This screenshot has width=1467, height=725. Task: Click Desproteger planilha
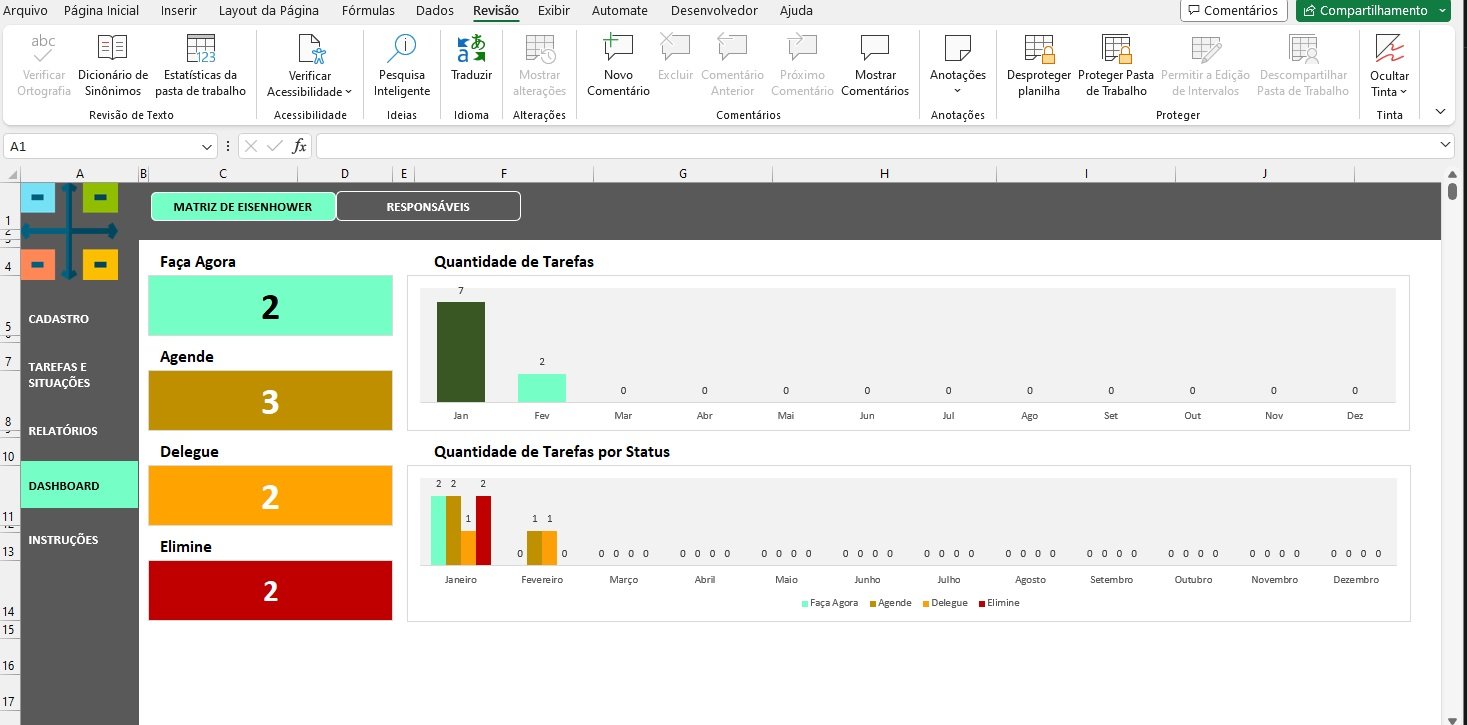(1039, 66)
